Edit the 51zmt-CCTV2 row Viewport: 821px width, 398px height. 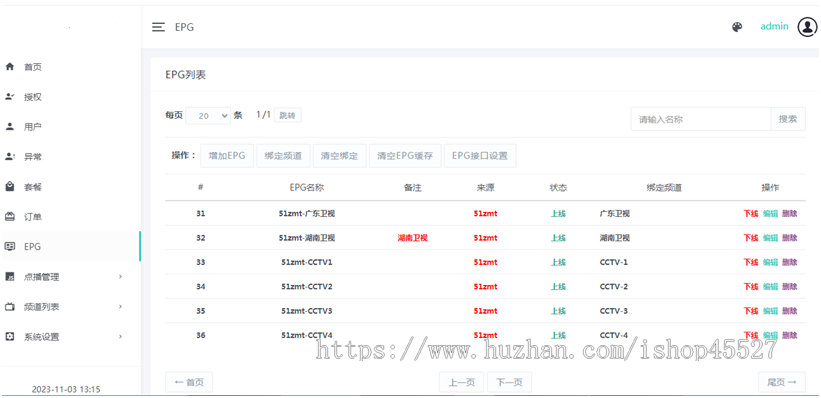coord(770,286)
